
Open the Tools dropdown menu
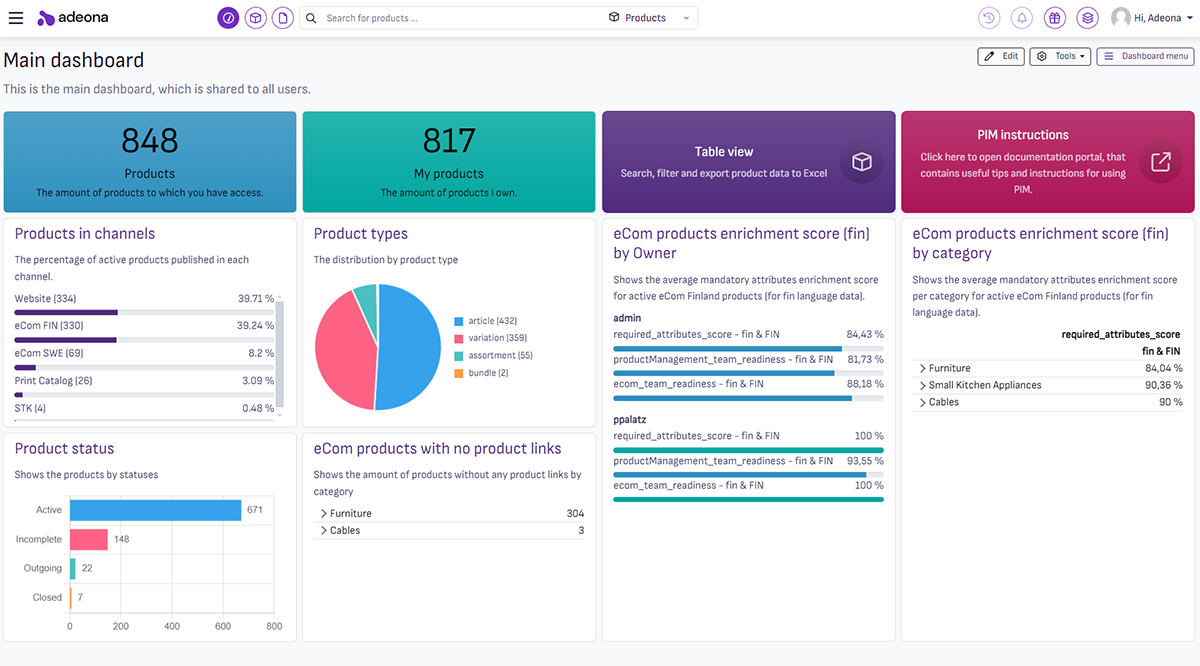(x=1060, y=56)
